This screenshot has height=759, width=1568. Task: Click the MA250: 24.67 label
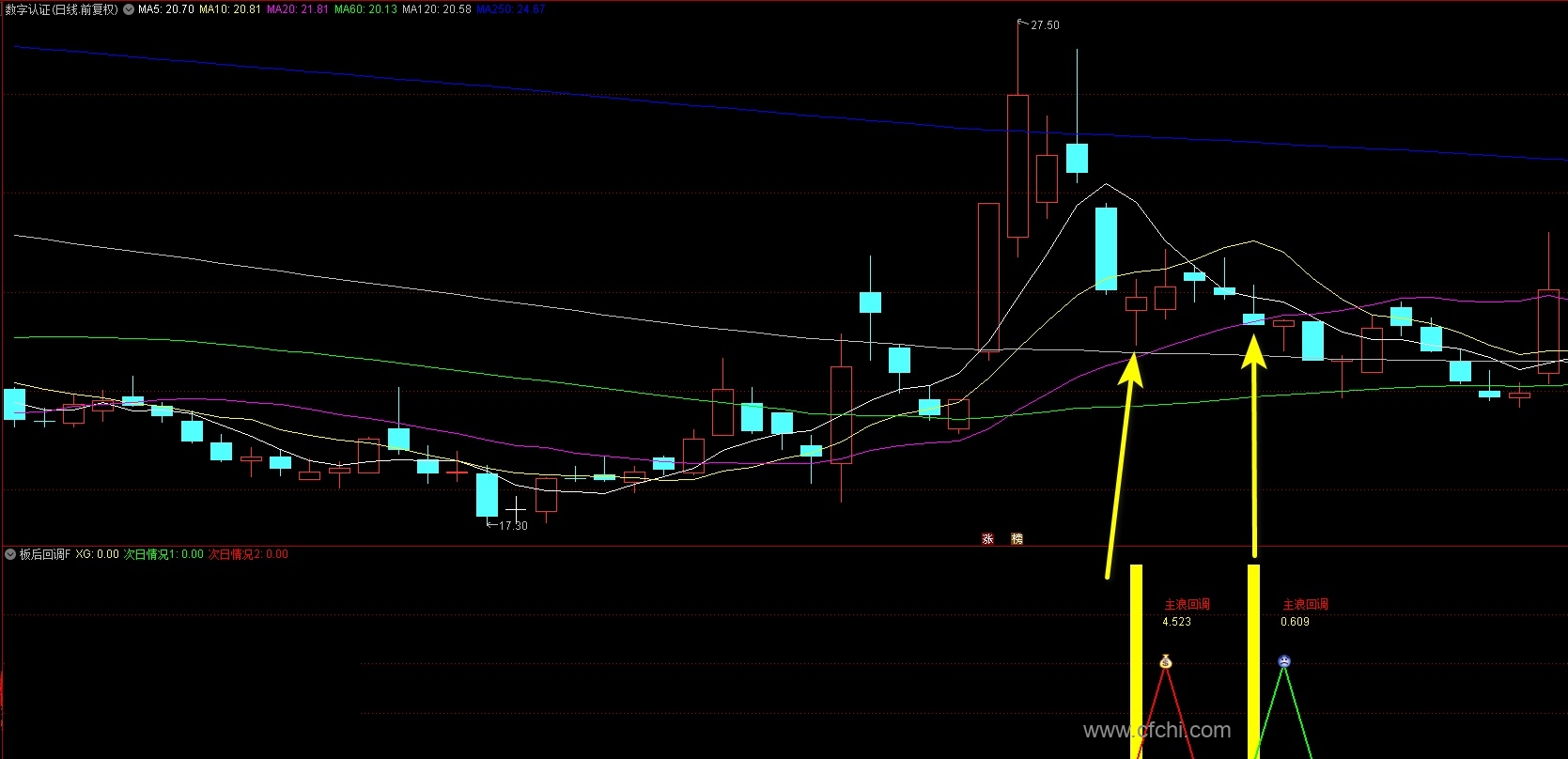[x=510, y=9]
